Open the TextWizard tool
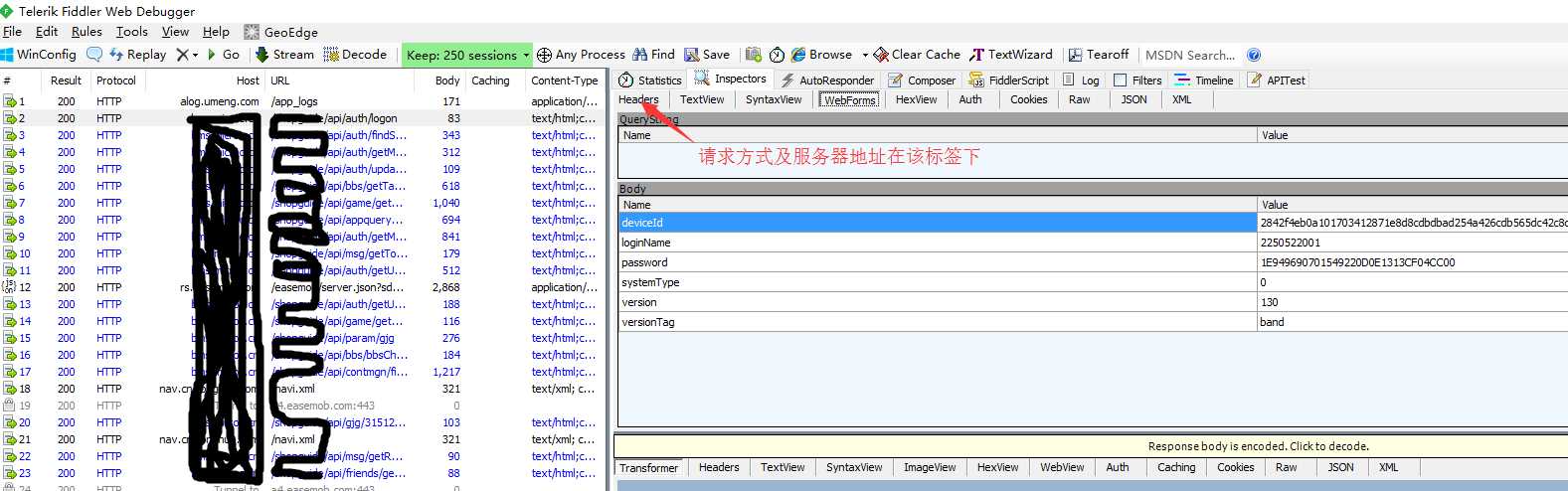The height and width of the screenshot is (491, 1568). [1011, 55]
